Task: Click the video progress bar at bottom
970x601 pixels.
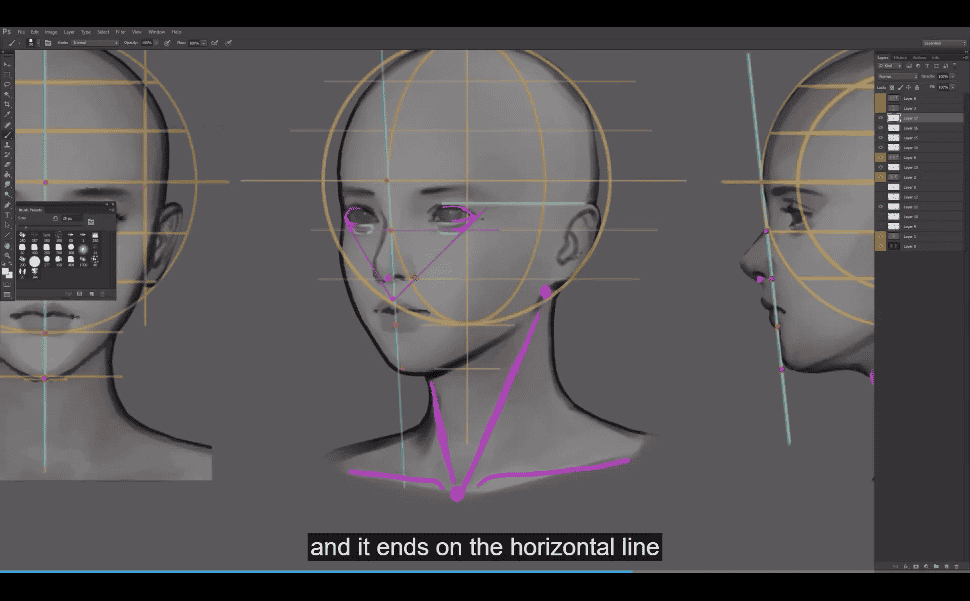Action: click(485, 571)
